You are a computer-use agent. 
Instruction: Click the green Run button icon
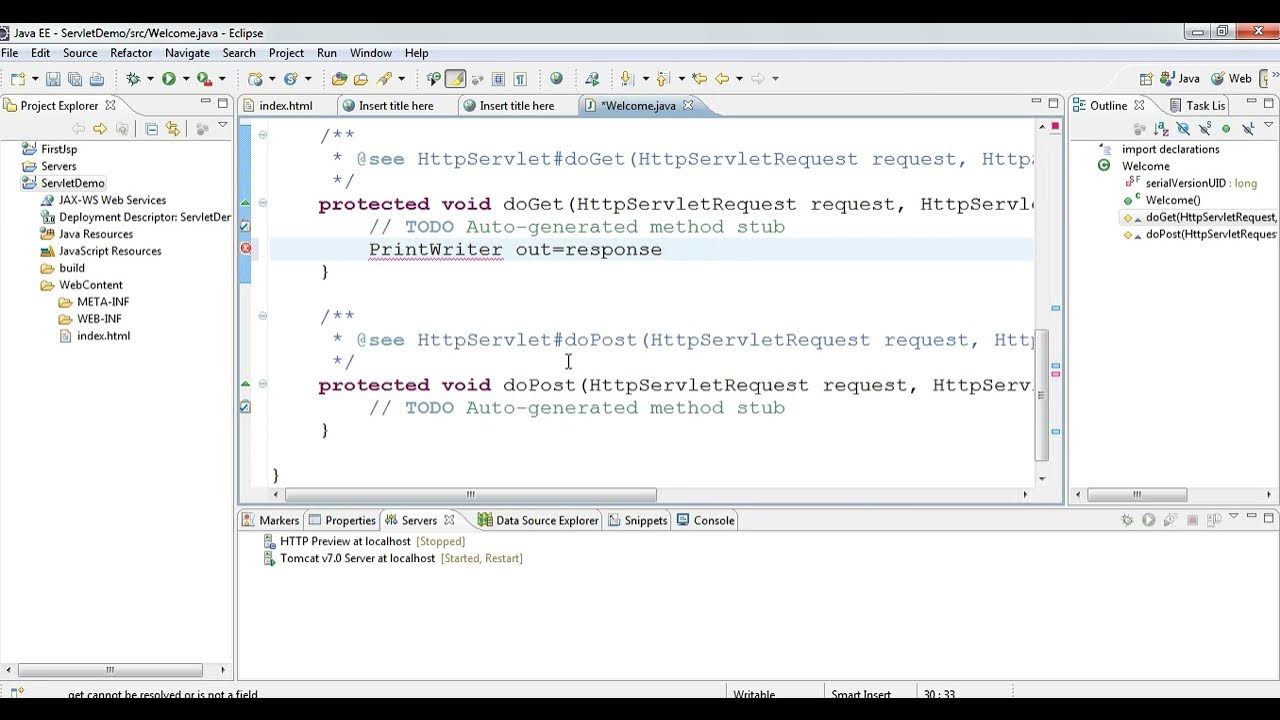[x=169, y=78]
